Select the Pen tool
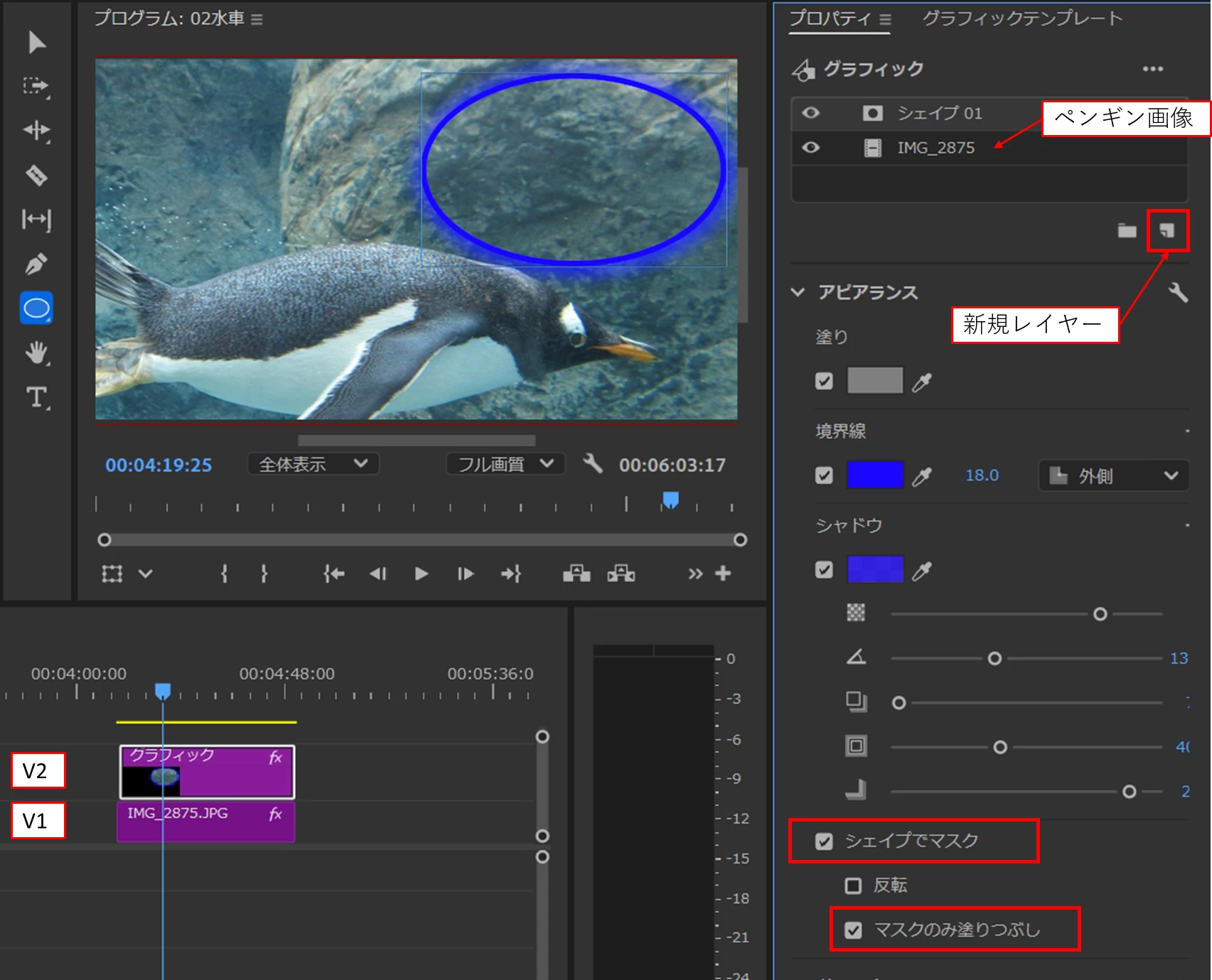 tap(36, 264)
